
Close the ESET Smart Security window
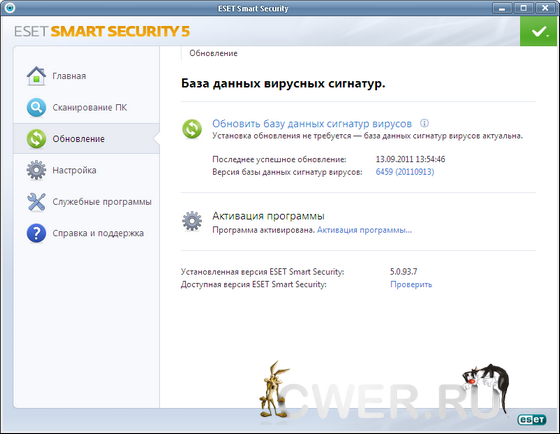[545, 8]
